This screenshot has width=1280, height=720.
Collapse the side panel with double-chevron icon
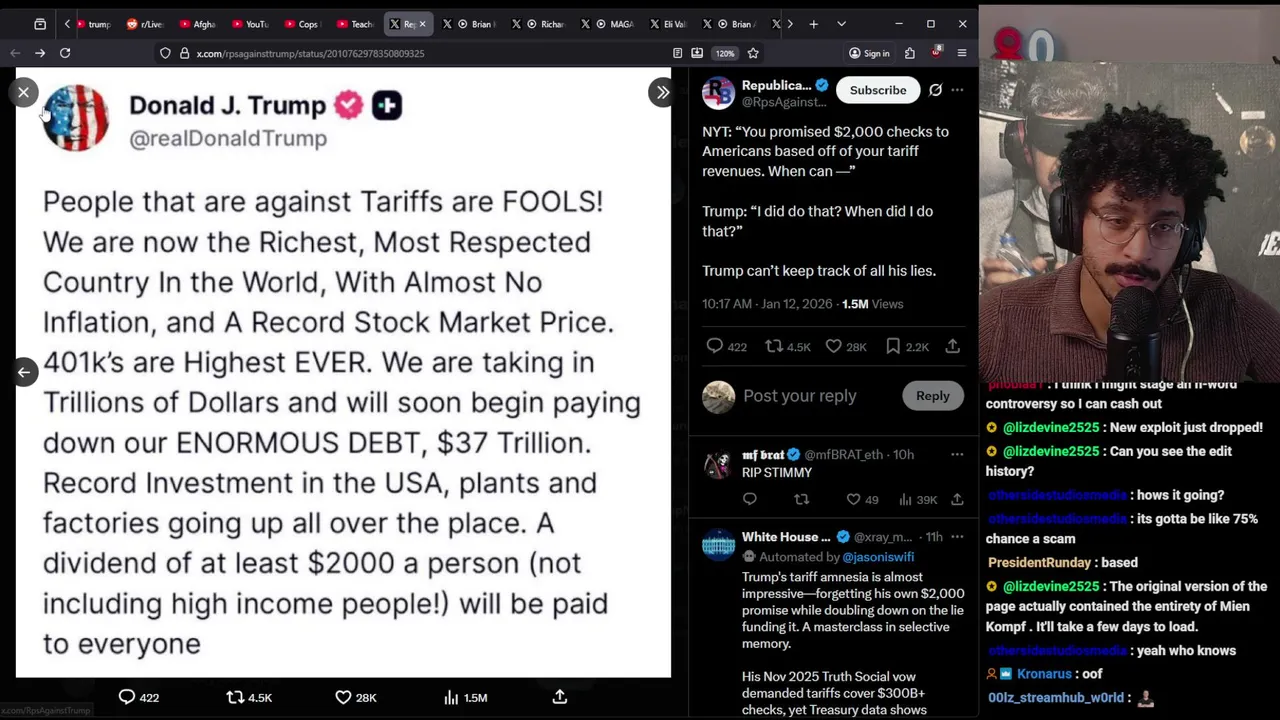coord(662,92)
